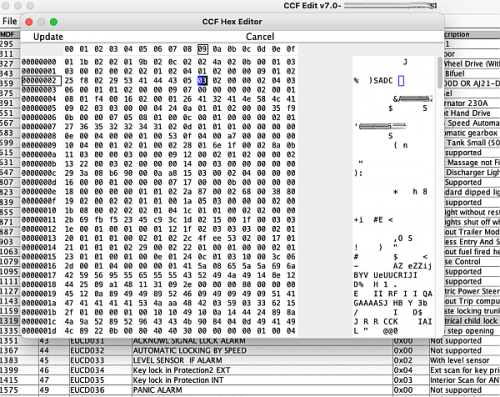The width and height of the screenshot is (500, 397).
Task: Click byte f8 in row 00000002
Action: (x=84, y=80)
